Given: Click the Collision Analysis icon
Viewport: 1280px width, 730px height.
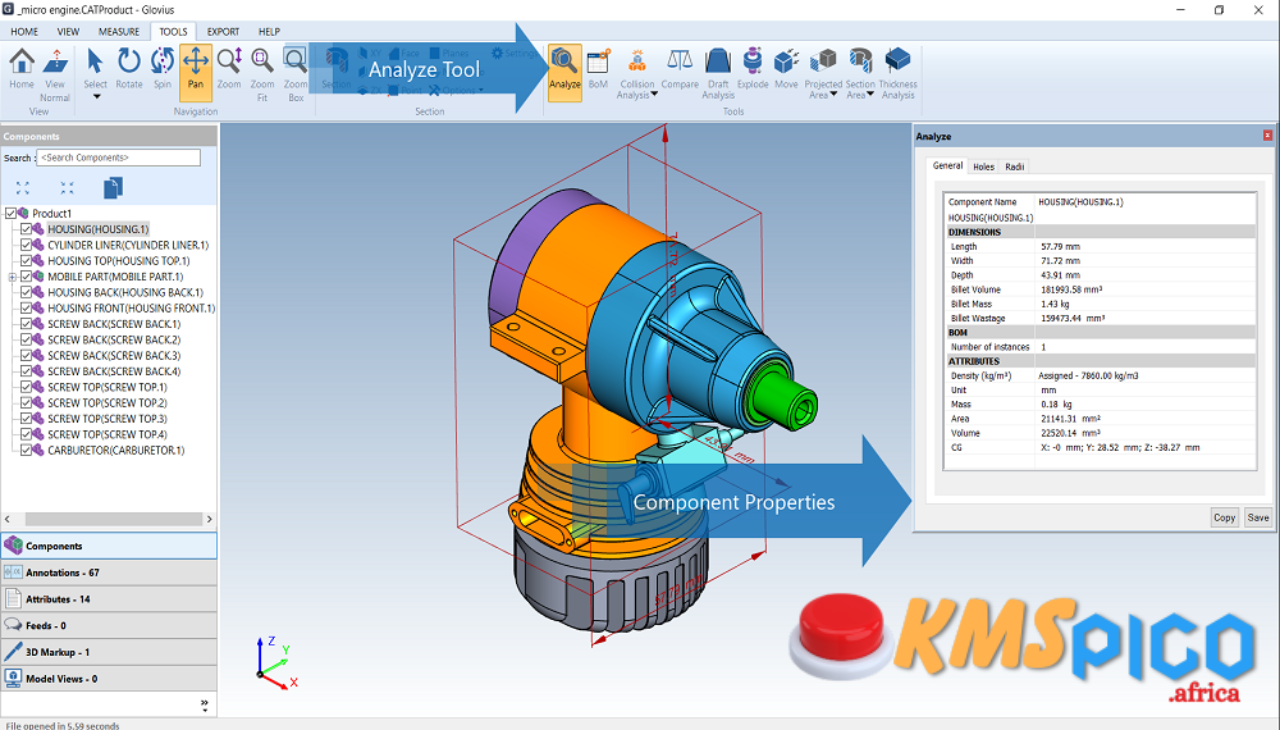Looking at the screenshot, I should pyautogui.click(x=636, y=62).
